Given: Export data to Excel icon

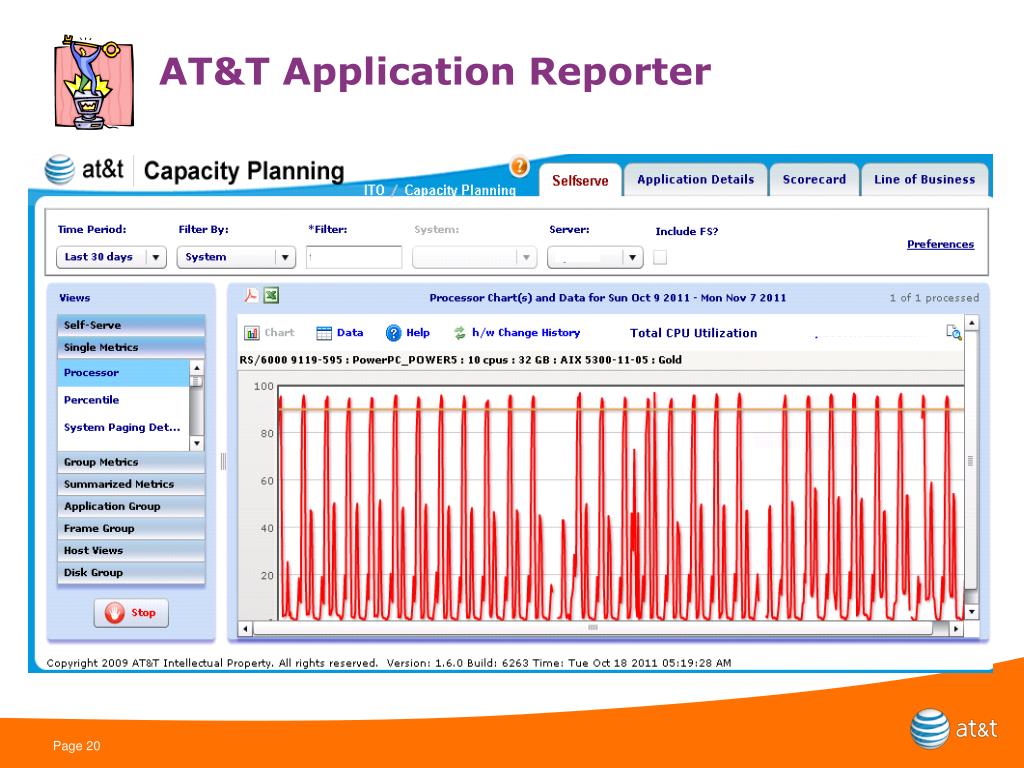Looking at the screenshot, I should pyautogui.click(x=271, y=296).
